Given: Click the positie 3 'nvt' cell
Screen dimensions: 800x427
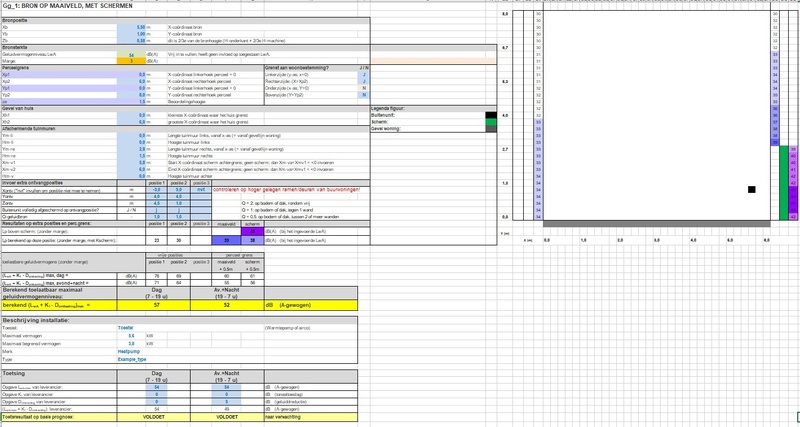Looking at the screenshot, I should point(201,190).
